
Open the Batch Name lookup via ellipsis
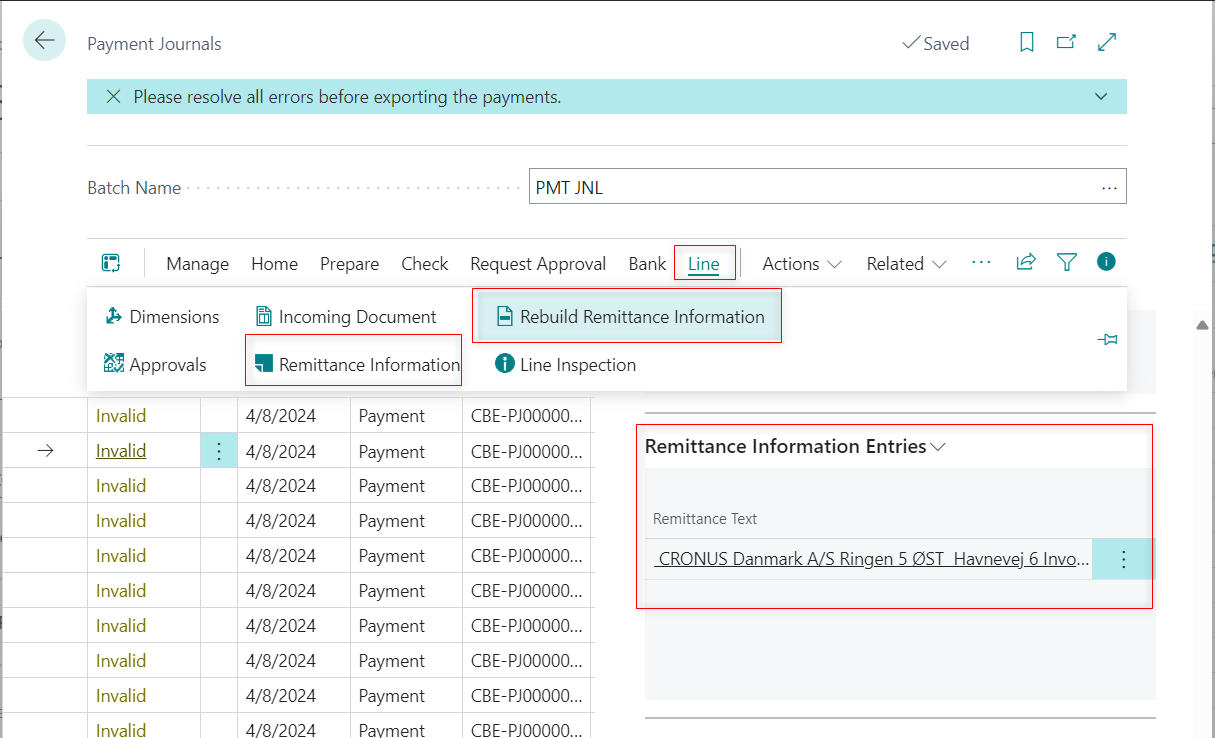(1108, 186)
